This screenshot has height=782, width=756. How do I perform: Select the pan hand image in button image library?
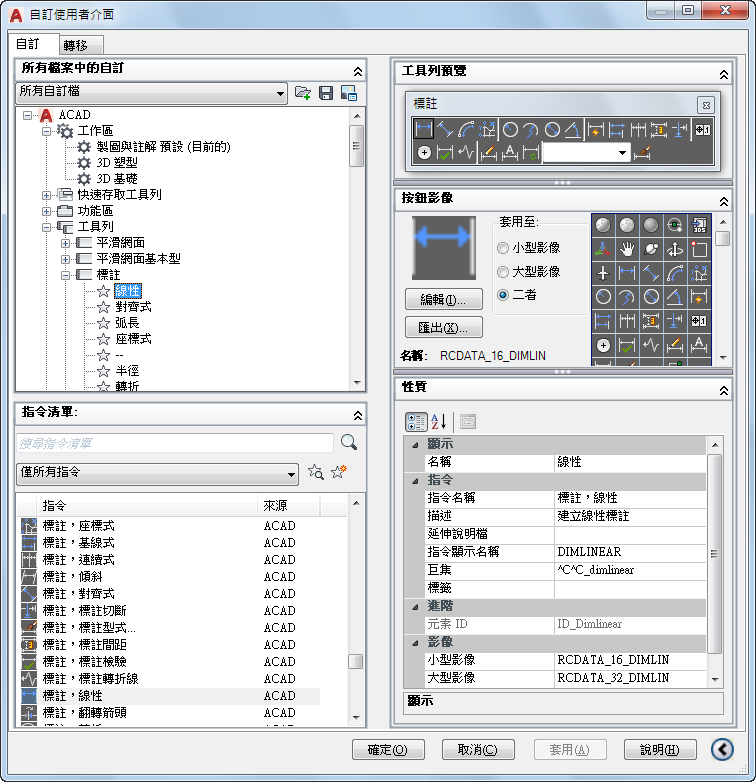click(x=627, y=248)
